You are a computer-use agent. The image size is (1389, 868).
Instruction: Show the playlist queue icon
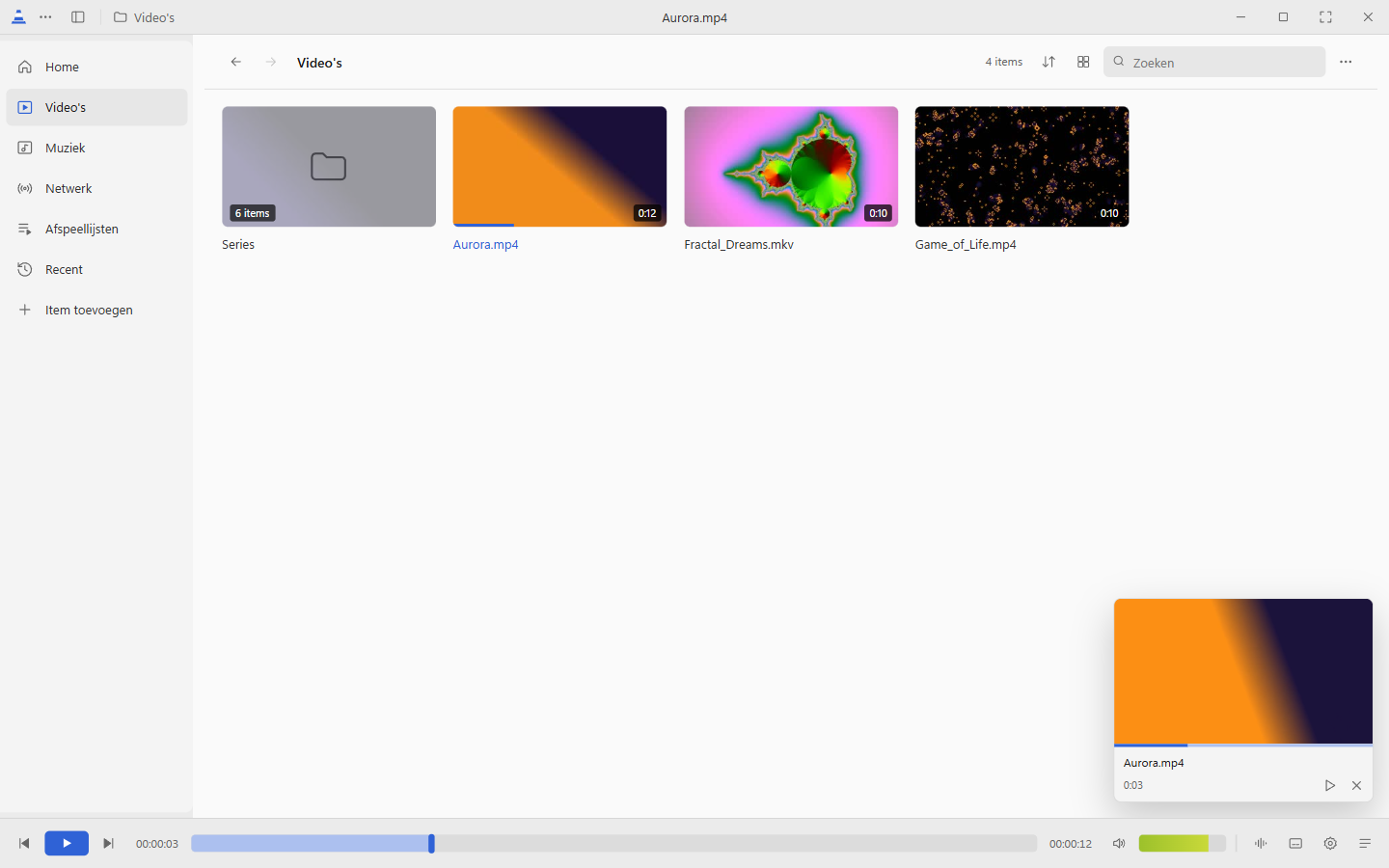tap(1365, 844)
